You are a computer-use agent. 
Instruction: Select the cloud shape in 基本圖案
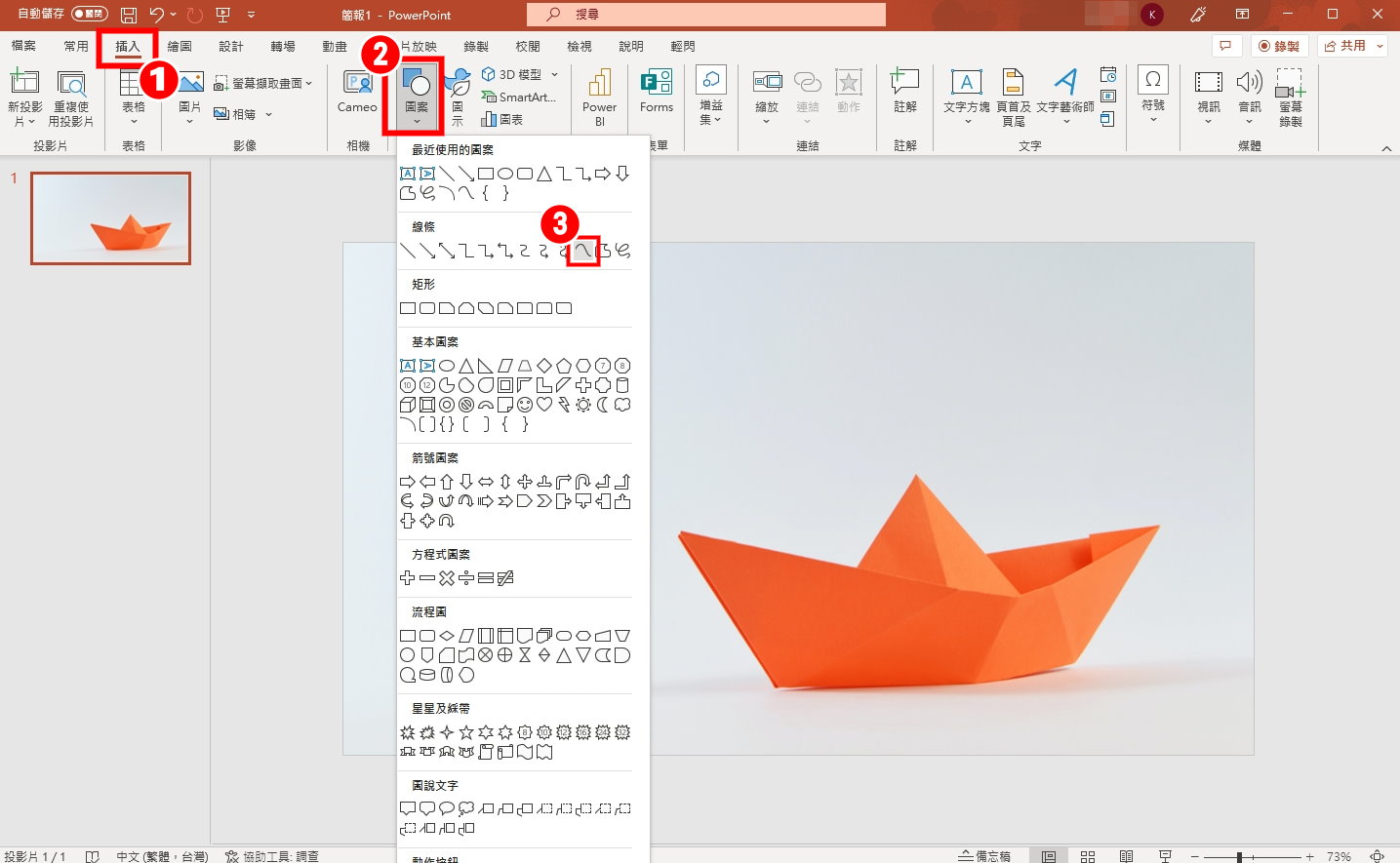pos(622,405)
